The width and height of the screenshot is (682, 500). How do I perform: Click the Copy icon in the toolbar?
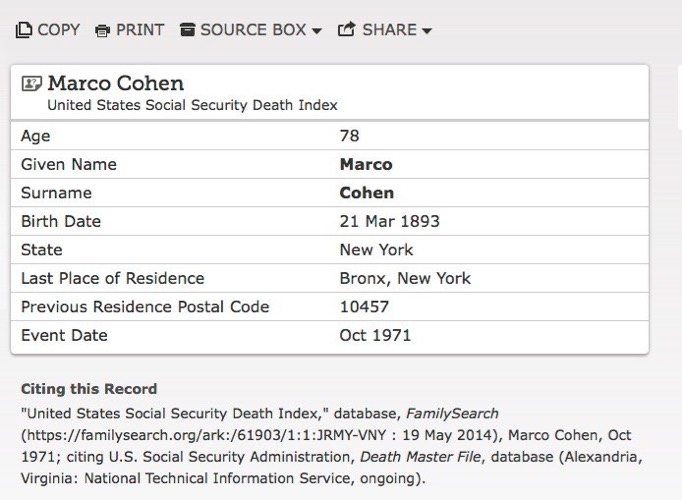(x=24, y=30)
